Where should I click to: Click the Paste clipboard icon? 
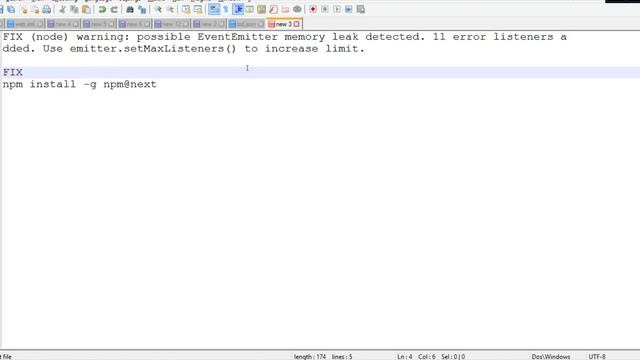click(x=86, y=9)
